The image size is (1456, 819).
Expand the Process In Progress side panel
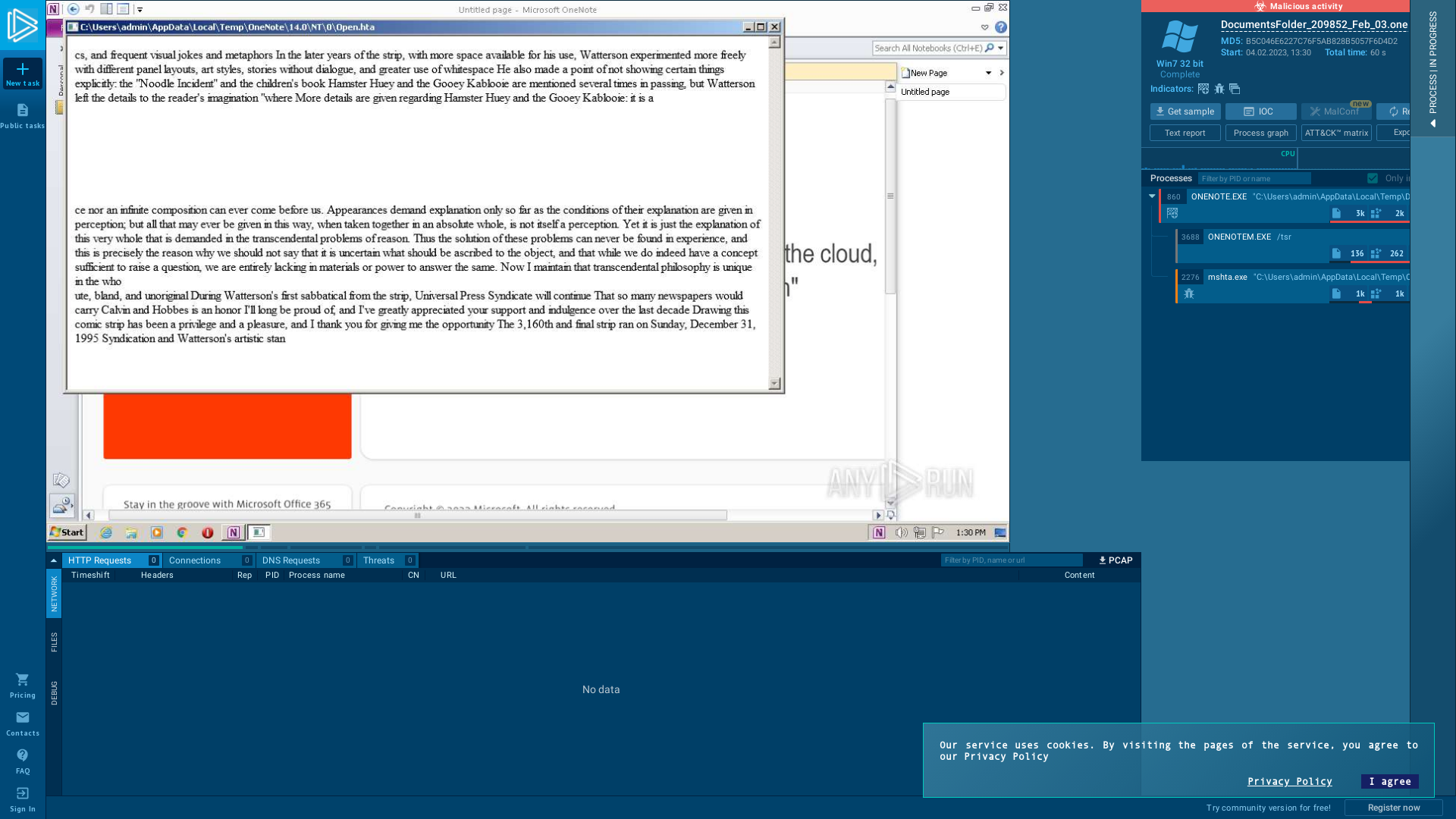(1432, 68)
